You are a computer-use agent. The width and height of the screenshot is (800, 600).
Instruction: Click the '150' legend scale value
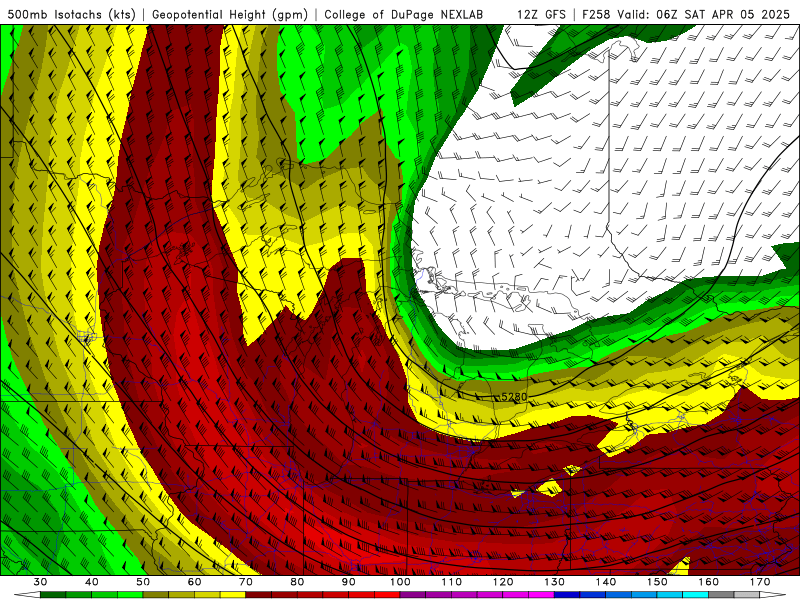click(x=657, y=582)
